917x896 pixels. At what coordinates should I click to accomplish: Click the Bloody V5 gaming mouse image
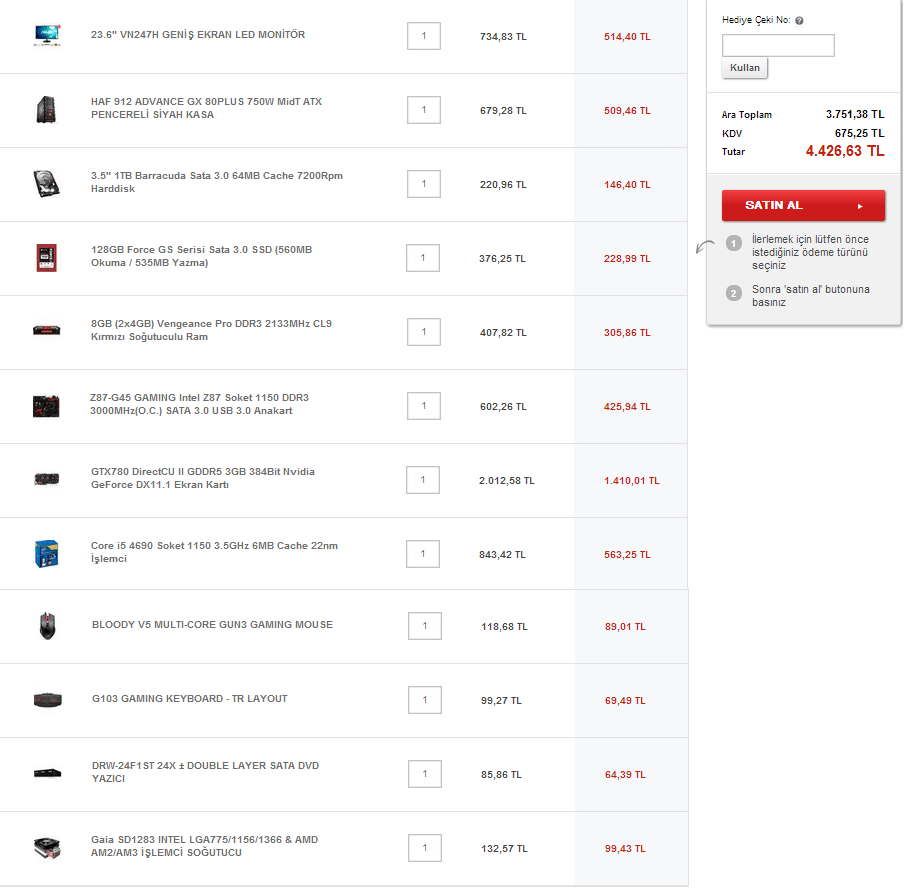[x=47, y=626]
